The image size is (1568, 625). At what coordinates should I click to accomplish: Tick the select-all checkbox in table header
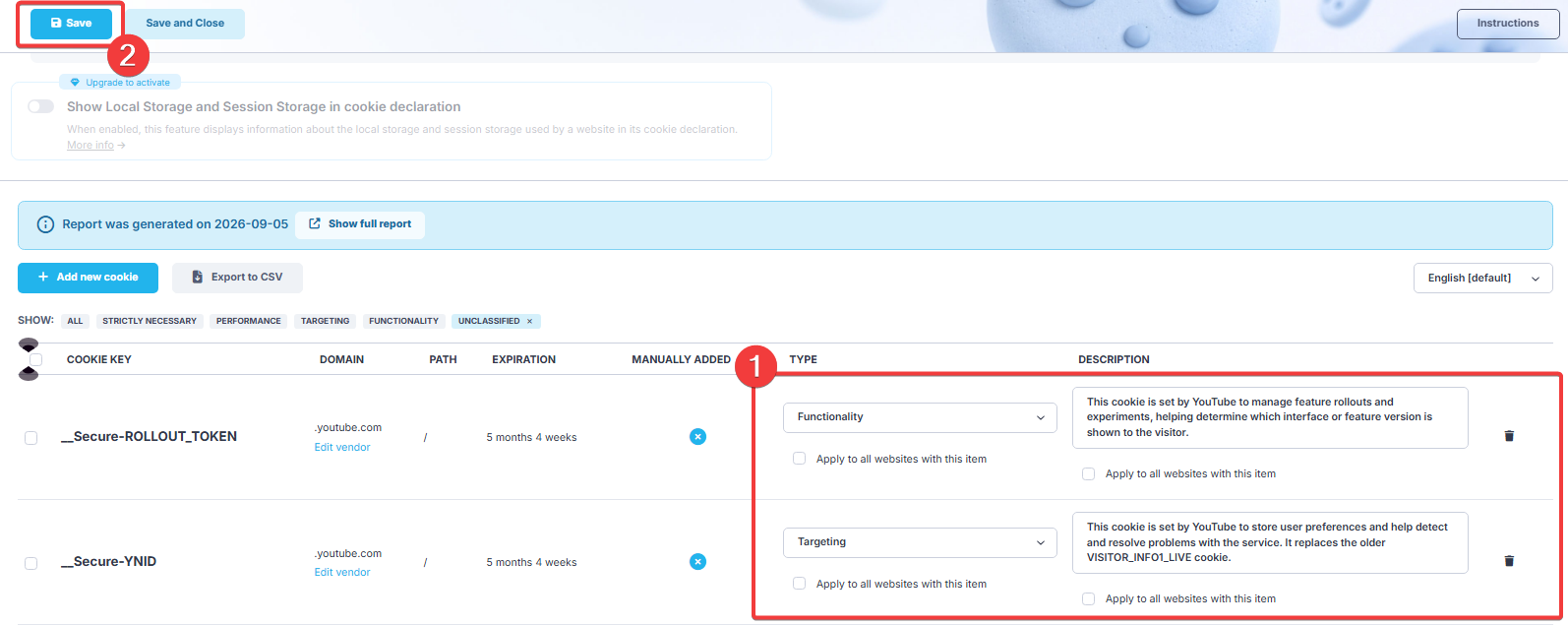coord(35,360)
